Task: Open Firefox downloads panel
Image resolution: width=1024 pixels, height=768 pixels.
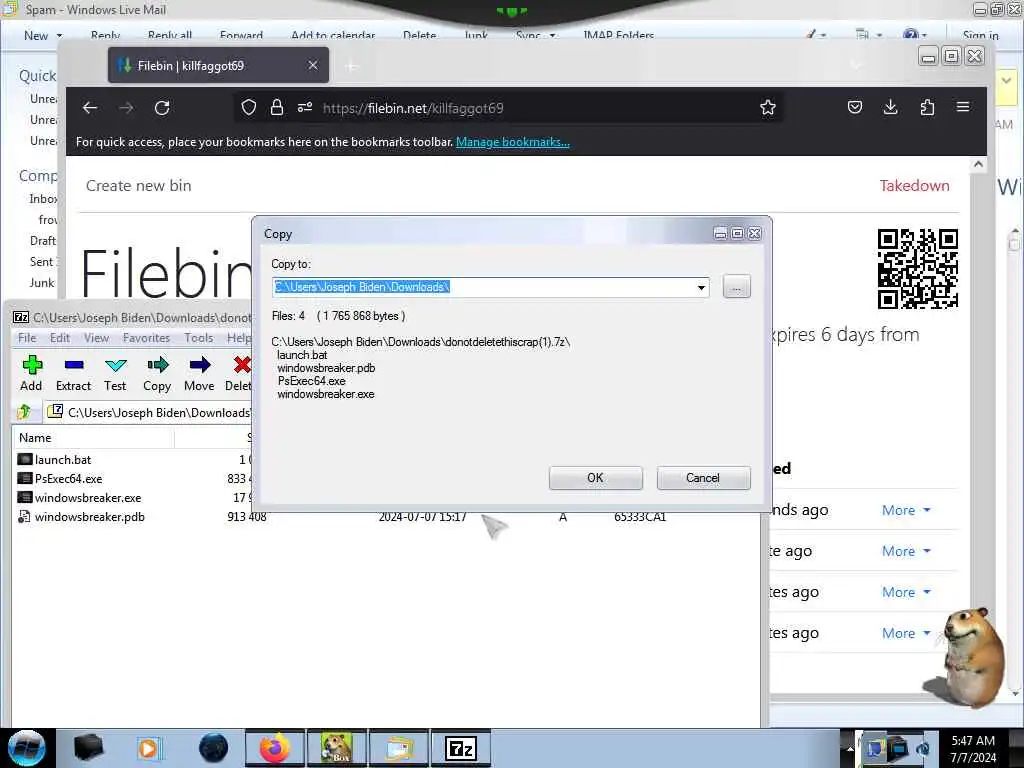Action: [x=891, y=107]
